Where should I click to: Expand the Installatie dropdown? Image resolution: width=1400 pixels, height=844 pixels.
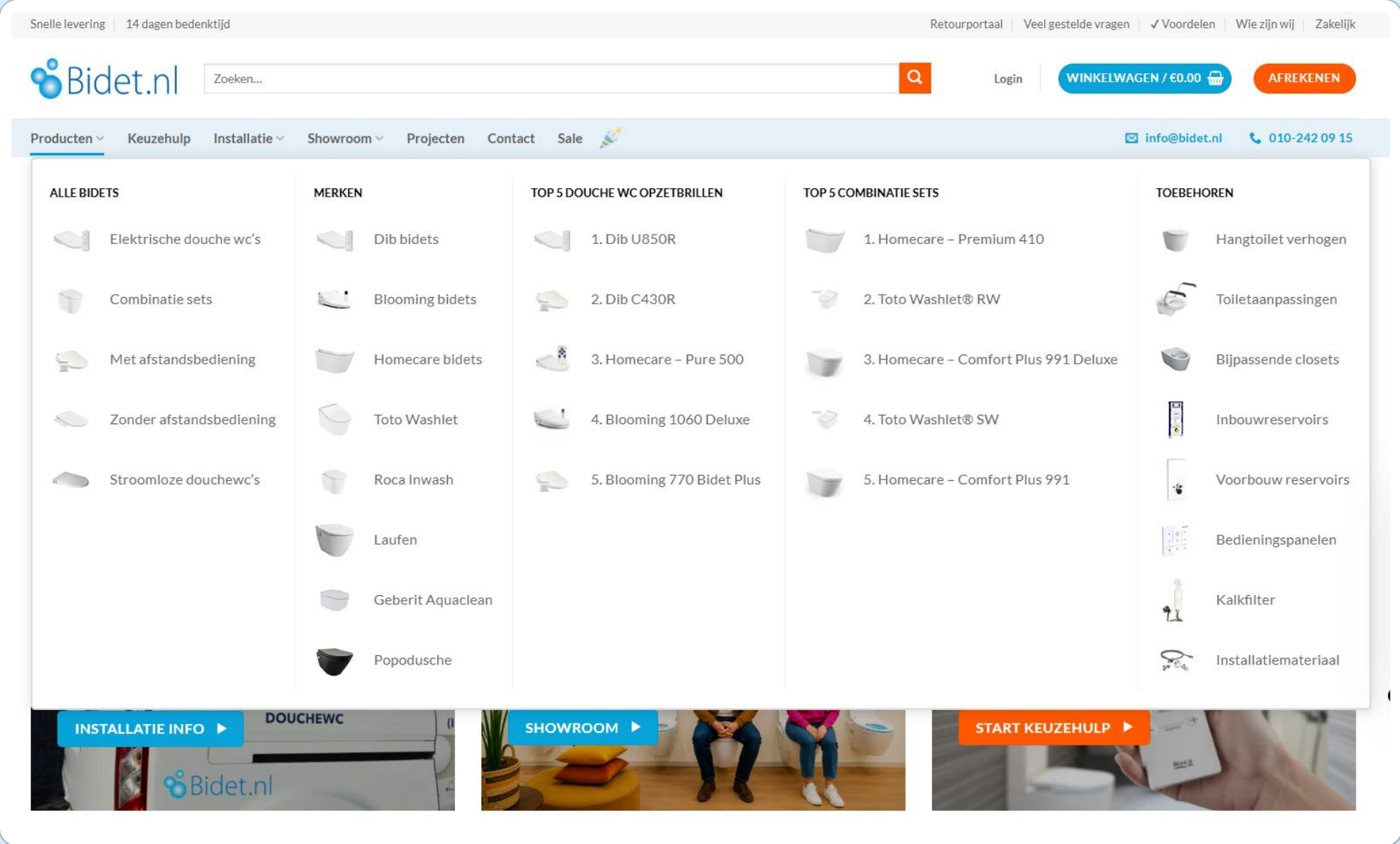[248, 139]
